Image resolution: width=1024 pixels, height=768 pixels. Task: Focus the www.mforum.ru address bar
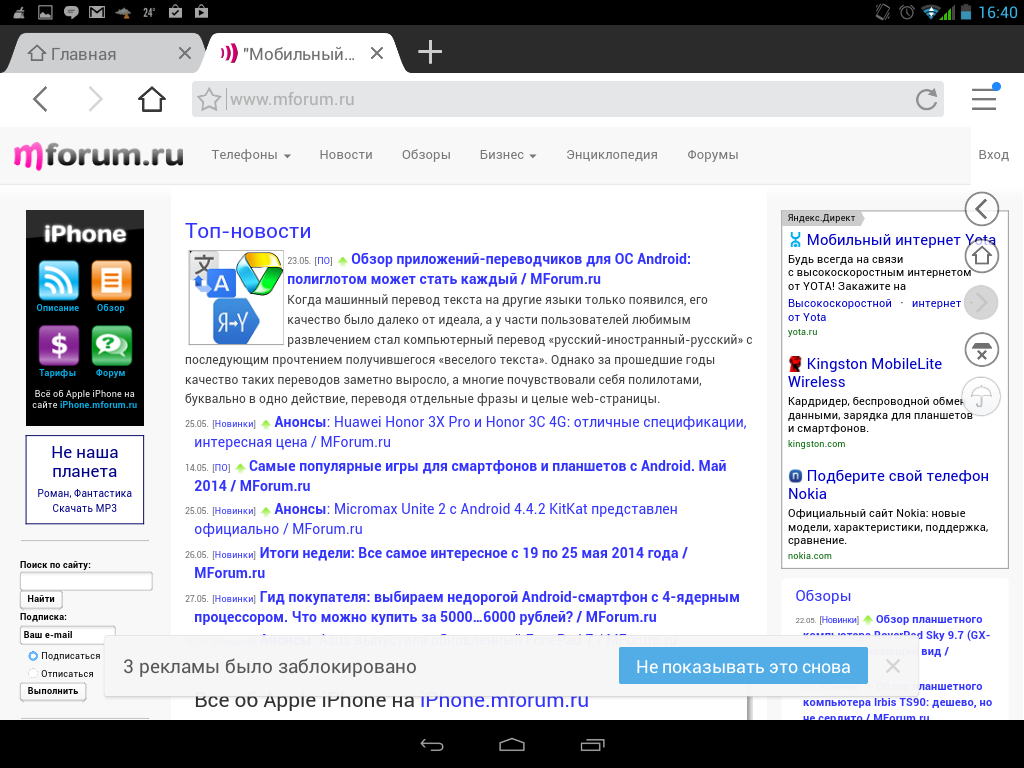click(568, 99)
